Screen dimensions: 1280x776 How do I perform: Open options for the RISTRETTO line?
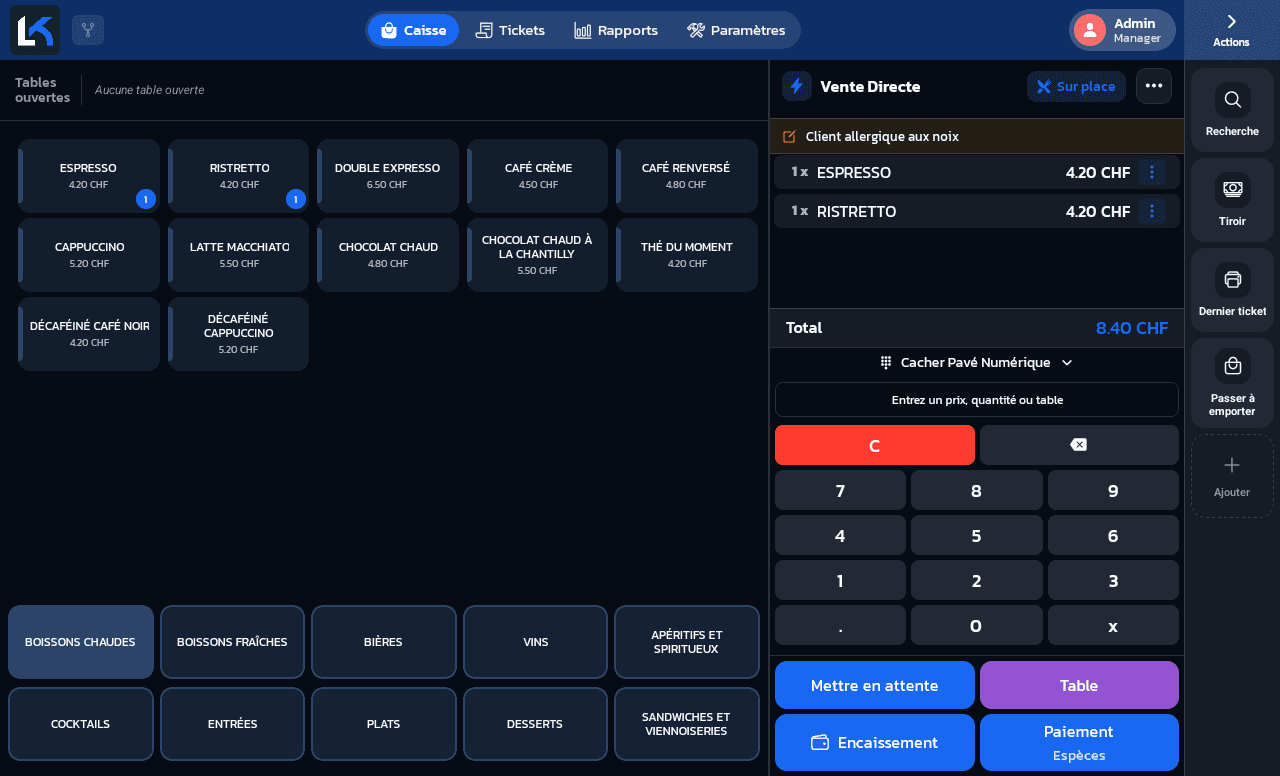pyautogui.click(x=1152, y=211)
